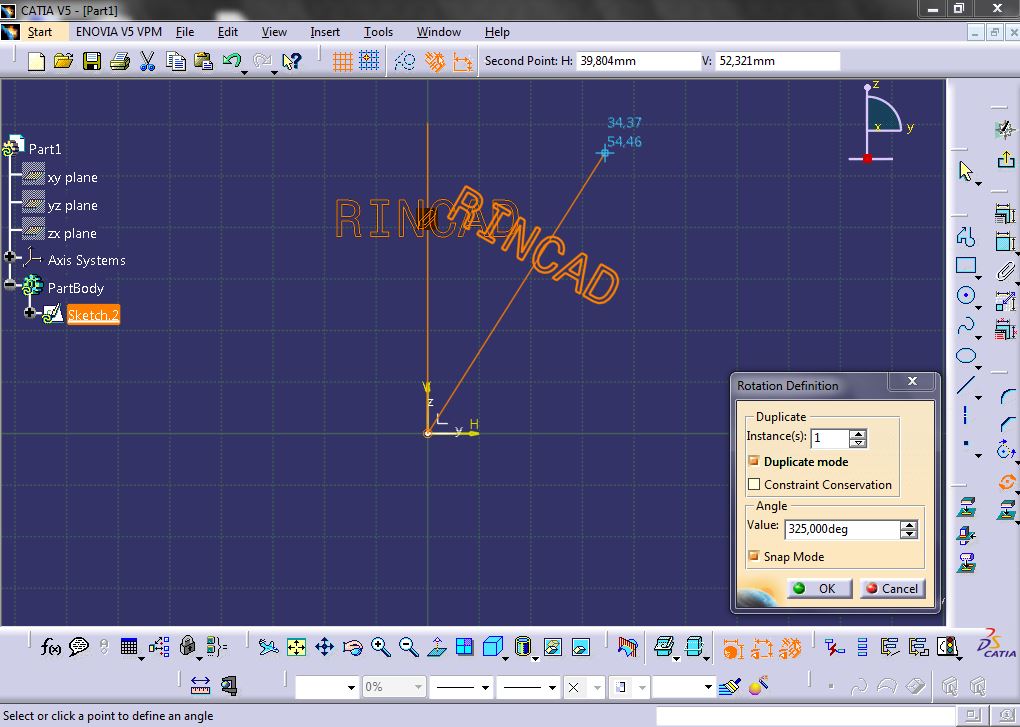Select the zx plane tree item
1020x727 pixels.
[x=72, y=233]
